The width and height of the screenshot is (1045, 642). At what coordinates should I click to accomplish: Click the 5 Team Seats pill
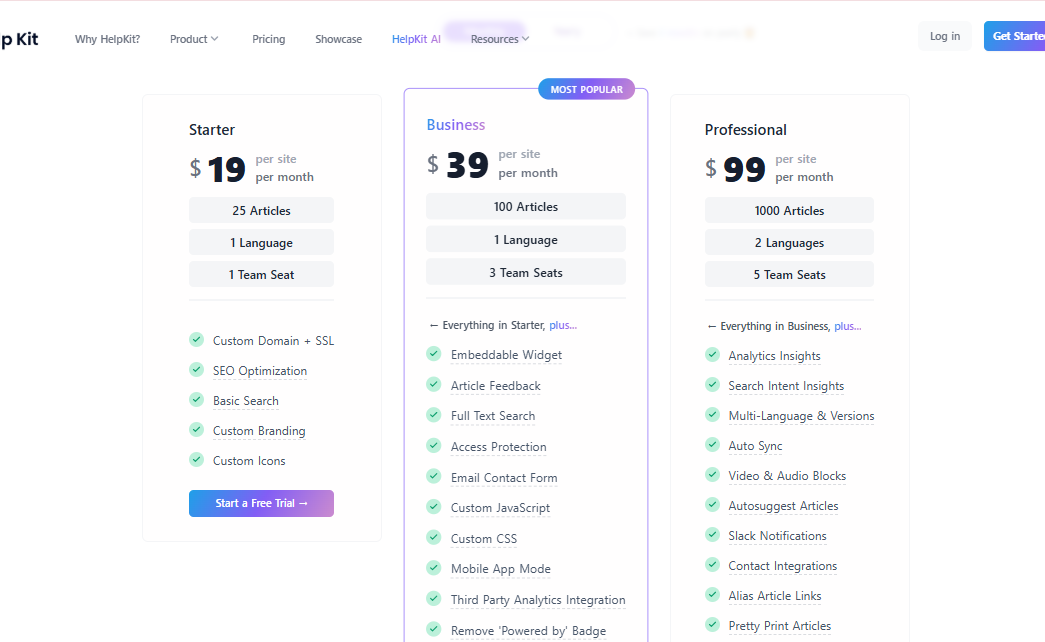click(789, 275)
